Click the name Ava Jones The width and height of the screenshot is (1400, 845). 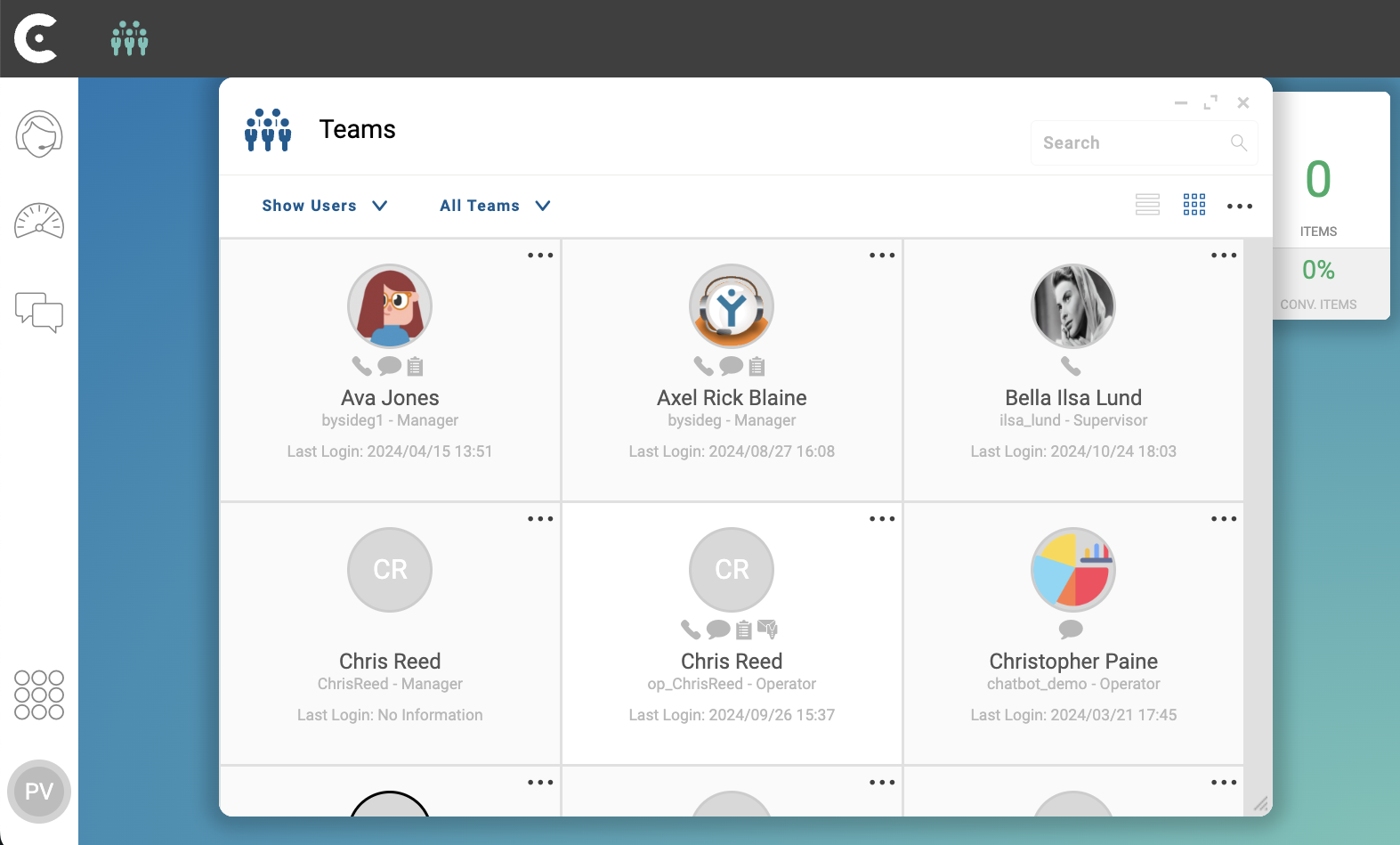click(390, 398)
